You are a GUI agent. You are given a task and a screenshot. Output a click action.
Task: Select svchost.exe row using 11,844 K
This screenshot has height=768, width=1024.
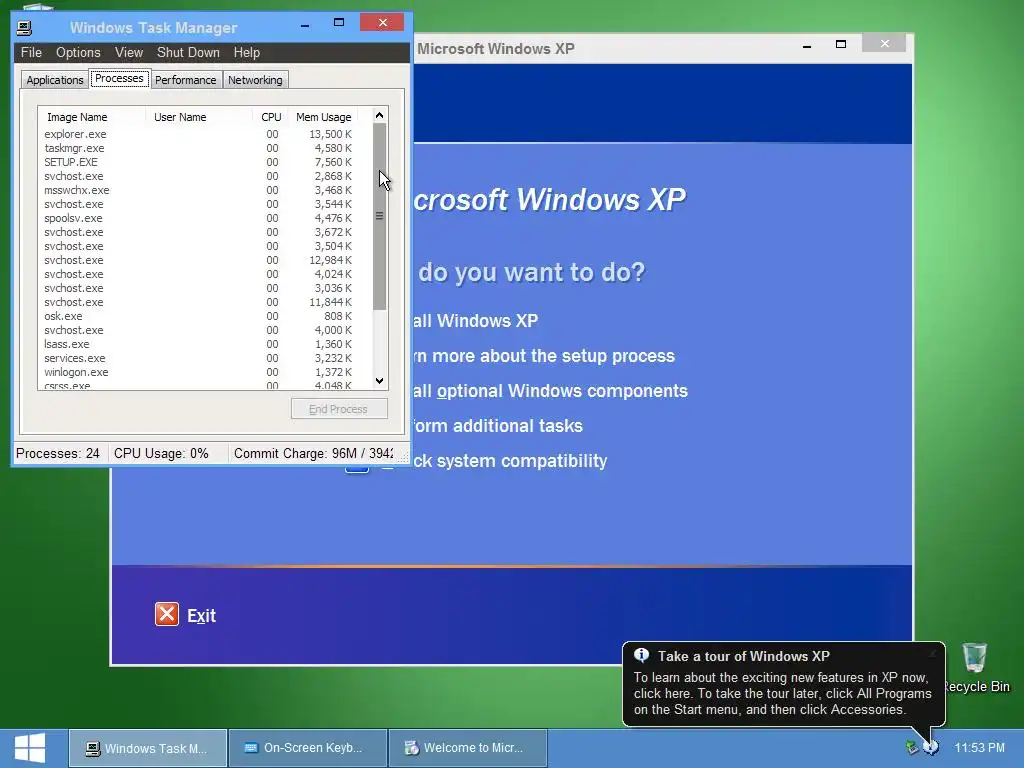click(x=199, y=302)
